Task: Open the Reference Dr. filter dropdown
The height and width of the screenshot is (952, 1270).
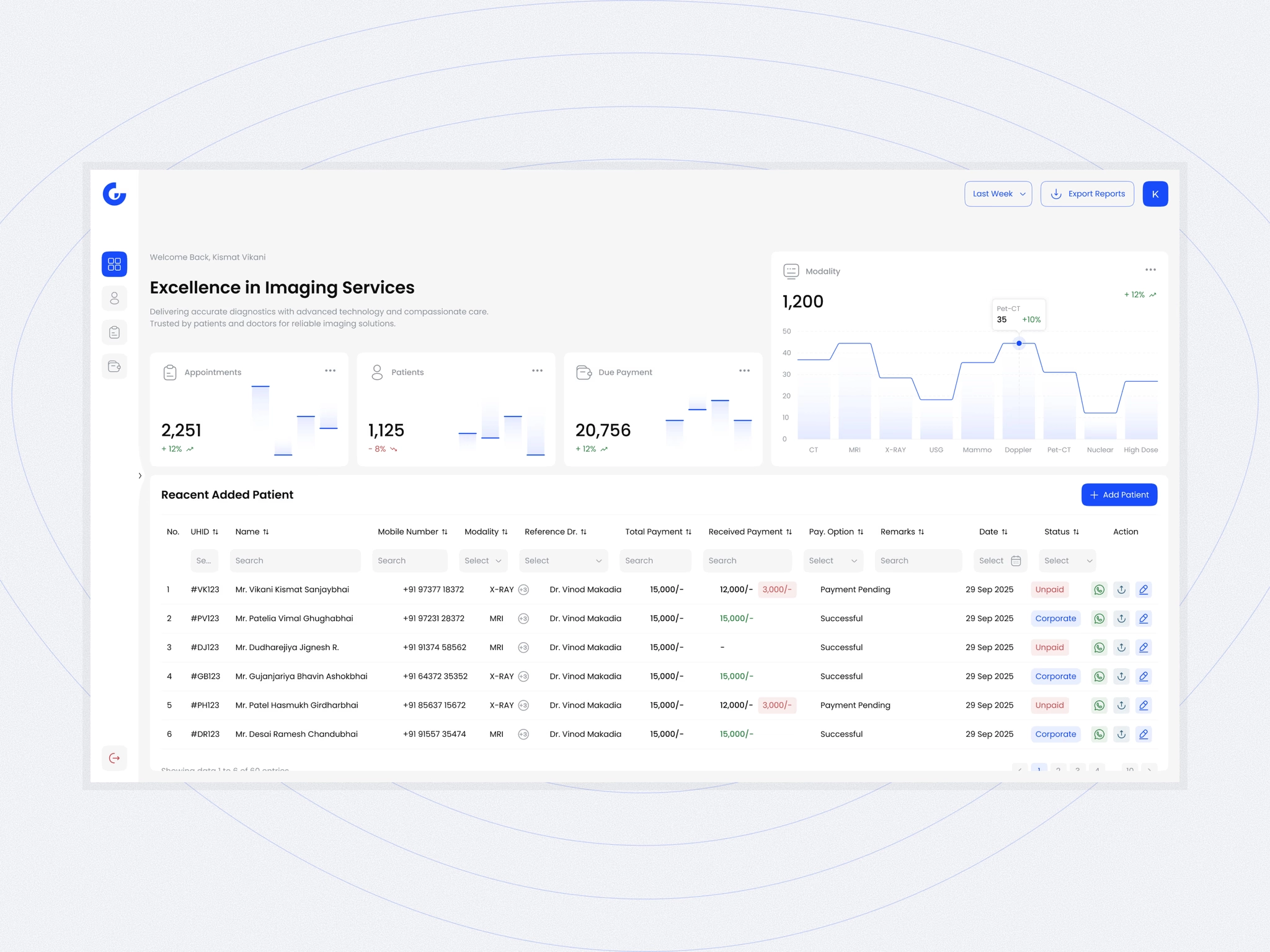Action: point(562,560)
